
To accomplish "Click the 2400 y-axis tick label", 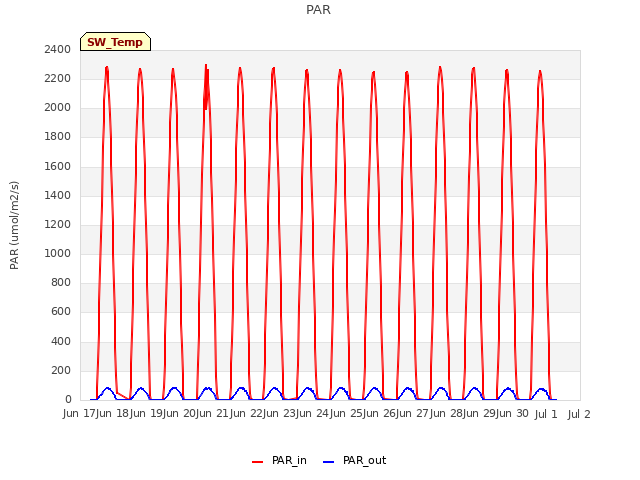I will pyautogui.click(x=58, y=49).
